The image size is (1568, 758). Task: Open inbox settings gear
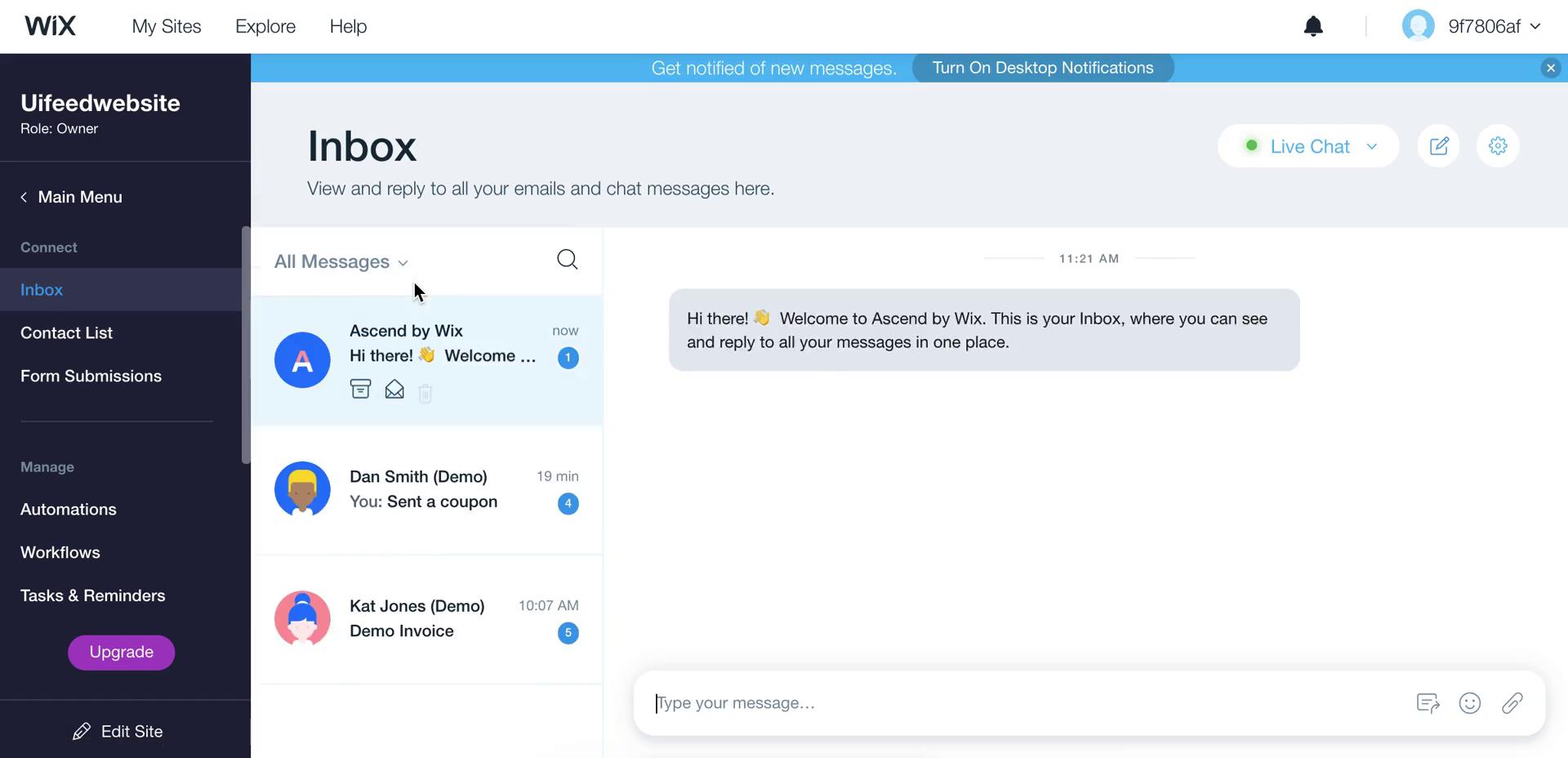point(1498,146)
